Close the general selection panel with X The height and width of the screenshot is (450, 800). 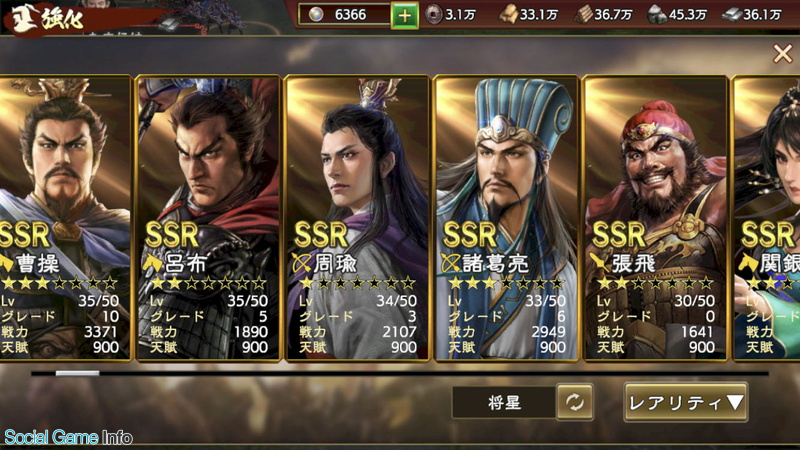(782, 53)
